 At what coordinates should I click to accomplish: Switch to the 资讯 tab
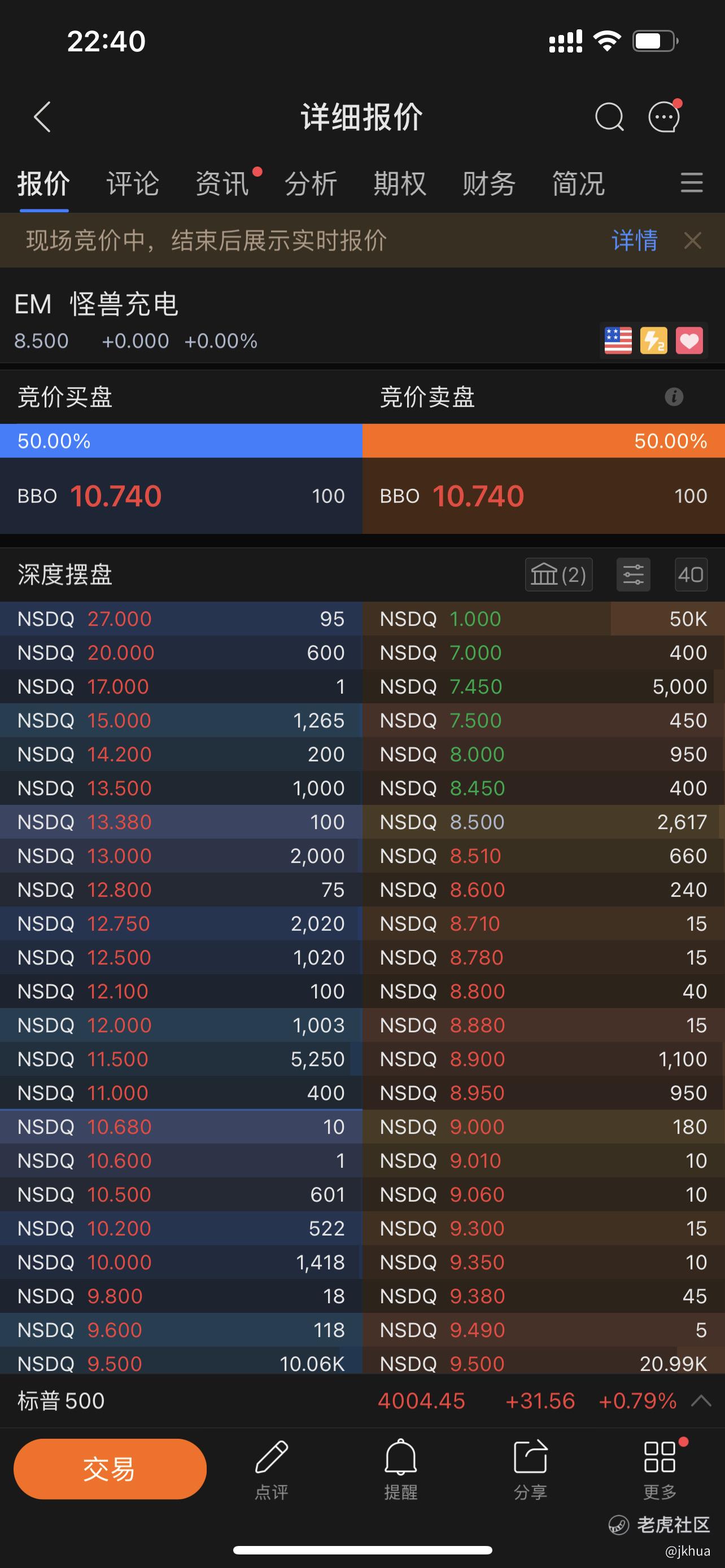coord(222,183)
